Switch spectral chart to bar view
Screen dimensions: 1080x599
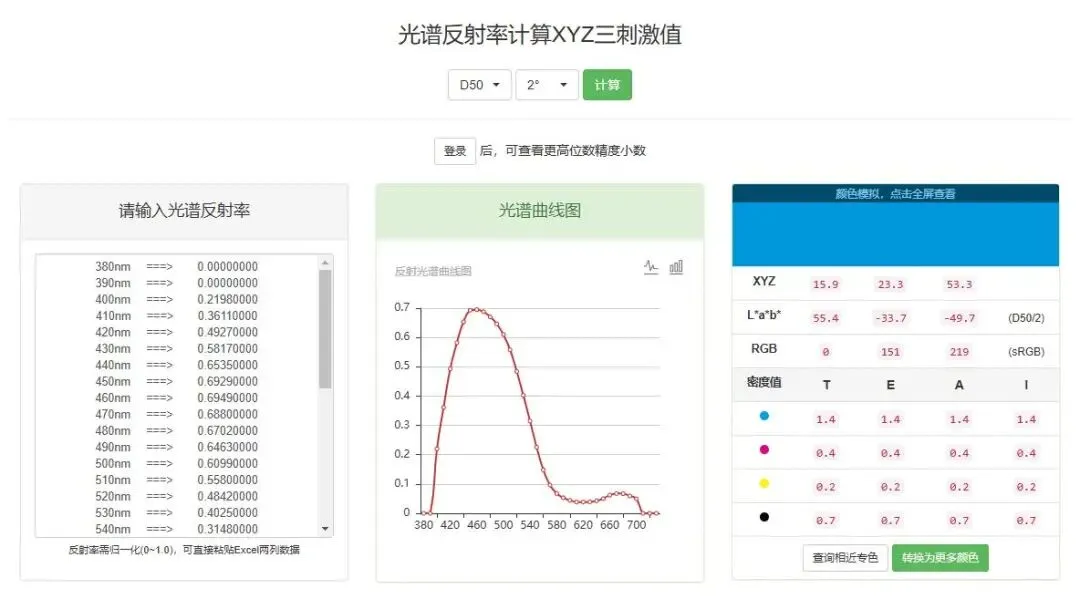point(675,266)
